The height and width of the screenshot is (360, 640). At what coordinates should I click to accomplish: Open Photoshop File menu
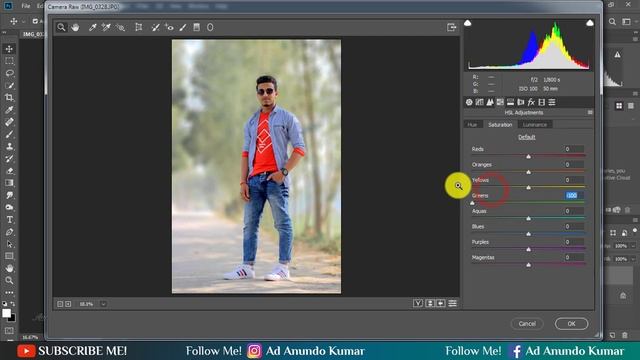[x=26, y=6]
